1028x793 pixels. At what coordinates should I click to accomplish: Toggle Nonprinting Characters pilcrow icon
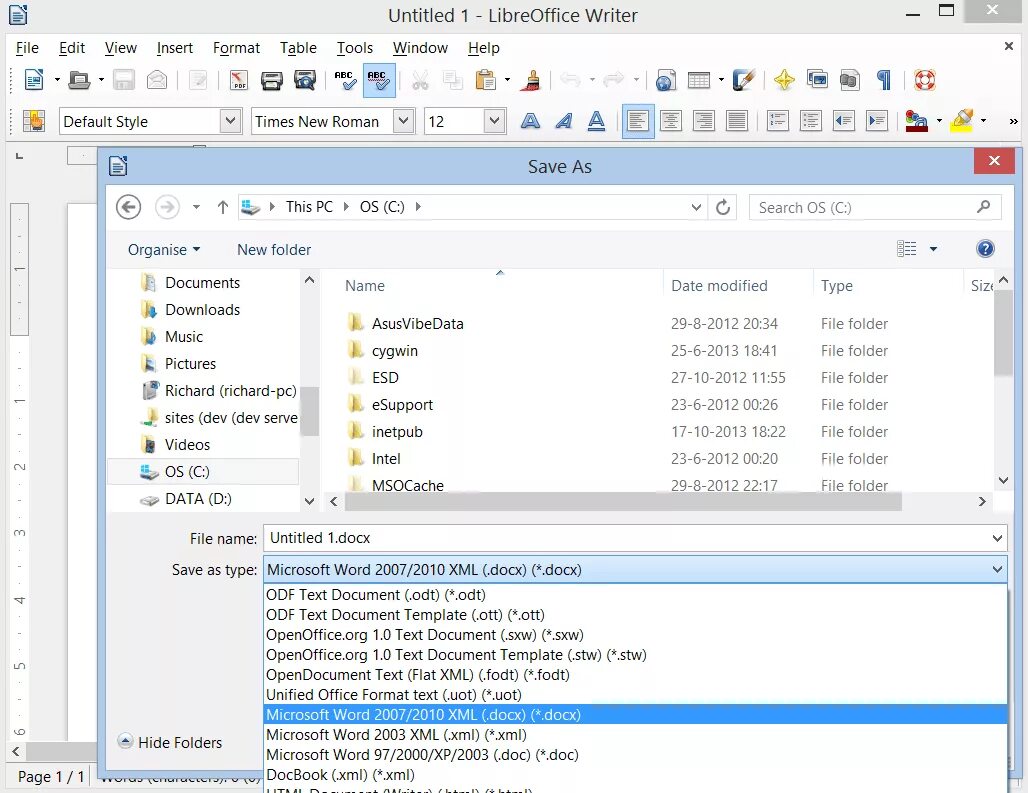pyautogui.click(x=884, y=80)
